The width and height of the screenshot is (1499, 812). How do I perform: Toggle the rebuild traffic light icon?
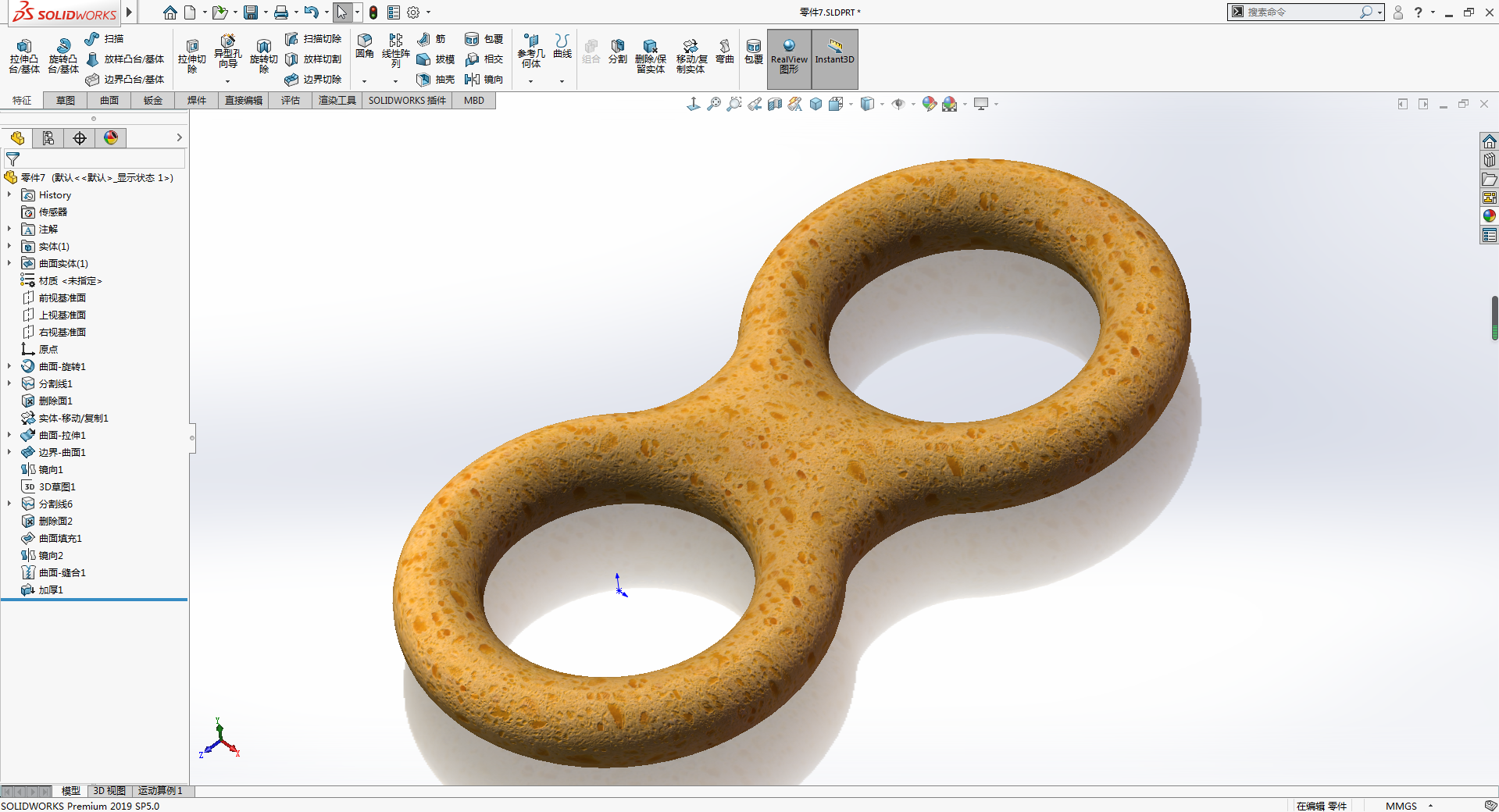373,12
